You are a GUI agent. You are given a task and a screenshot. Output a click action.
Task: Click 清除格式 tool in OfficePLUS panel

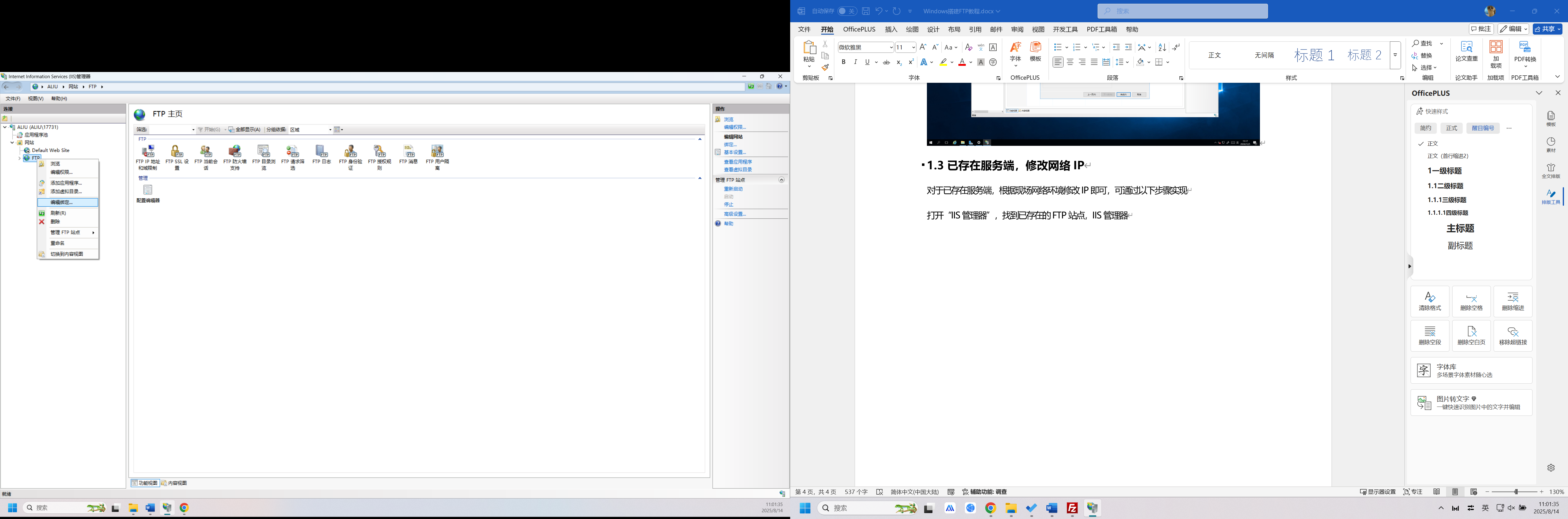pos(1430,302)
